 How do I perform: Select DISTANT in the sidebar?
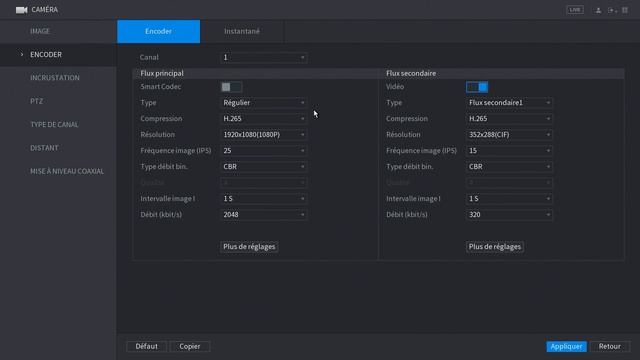click(x=58, y=148)
